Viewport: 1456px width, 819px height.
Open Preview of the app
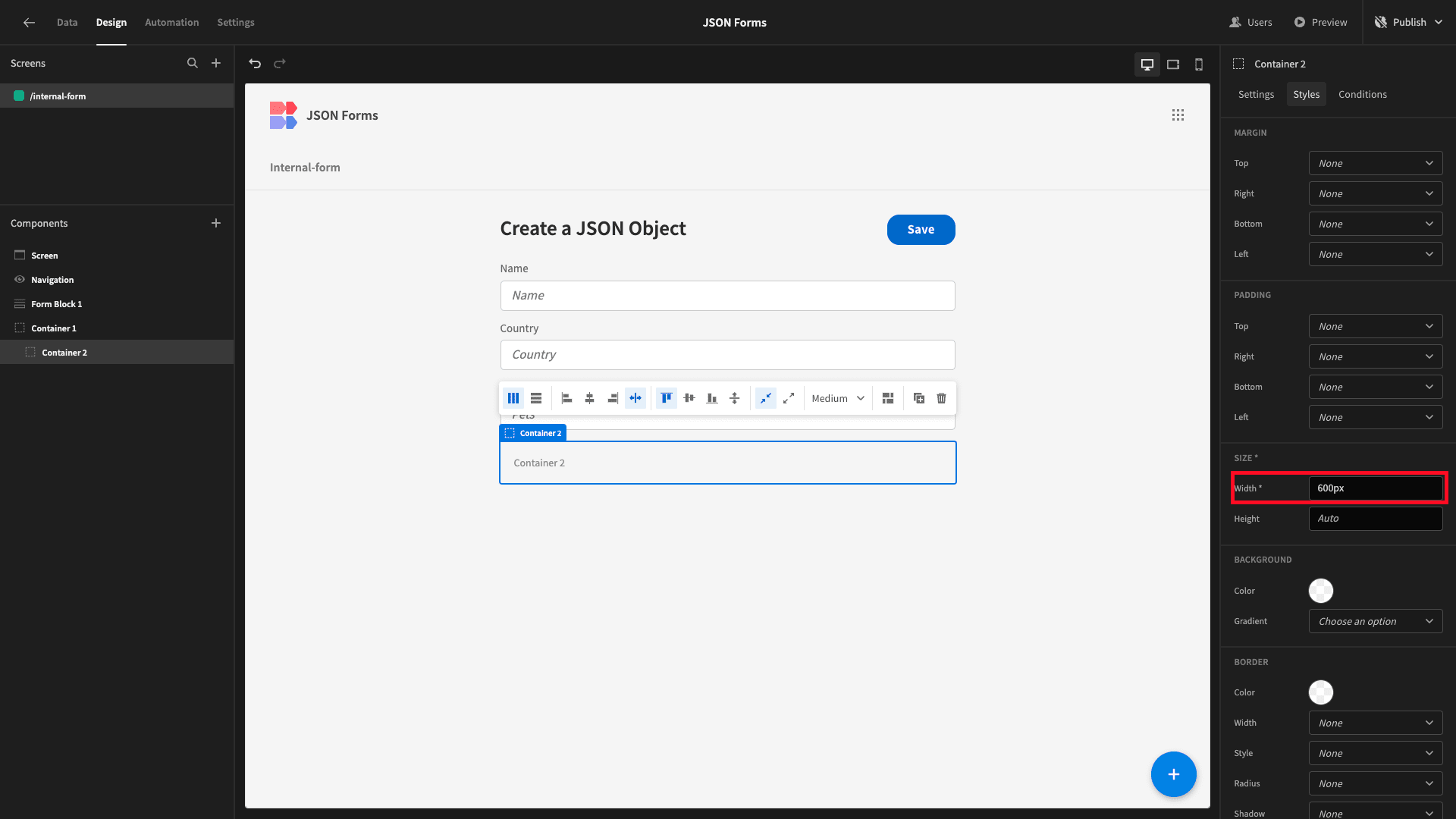(1320, 23)
